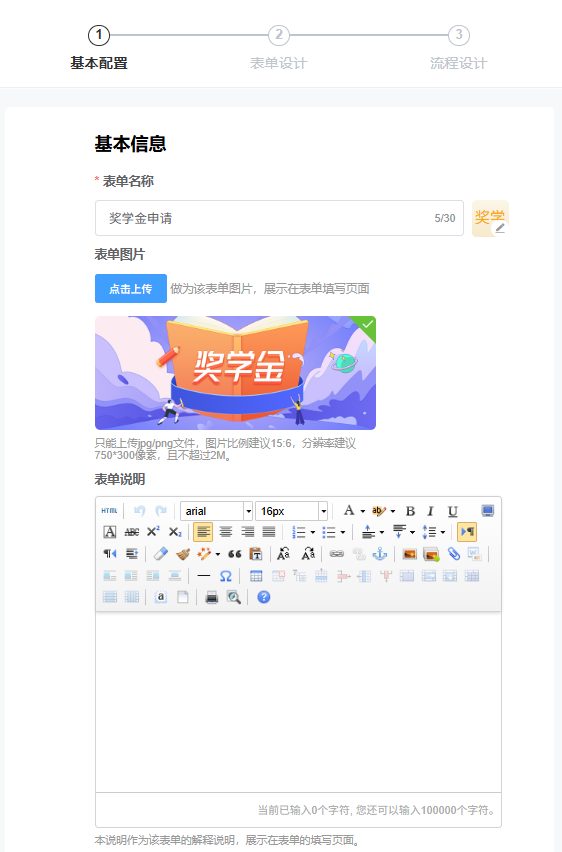Expand line height dropdown

[442, 532]
